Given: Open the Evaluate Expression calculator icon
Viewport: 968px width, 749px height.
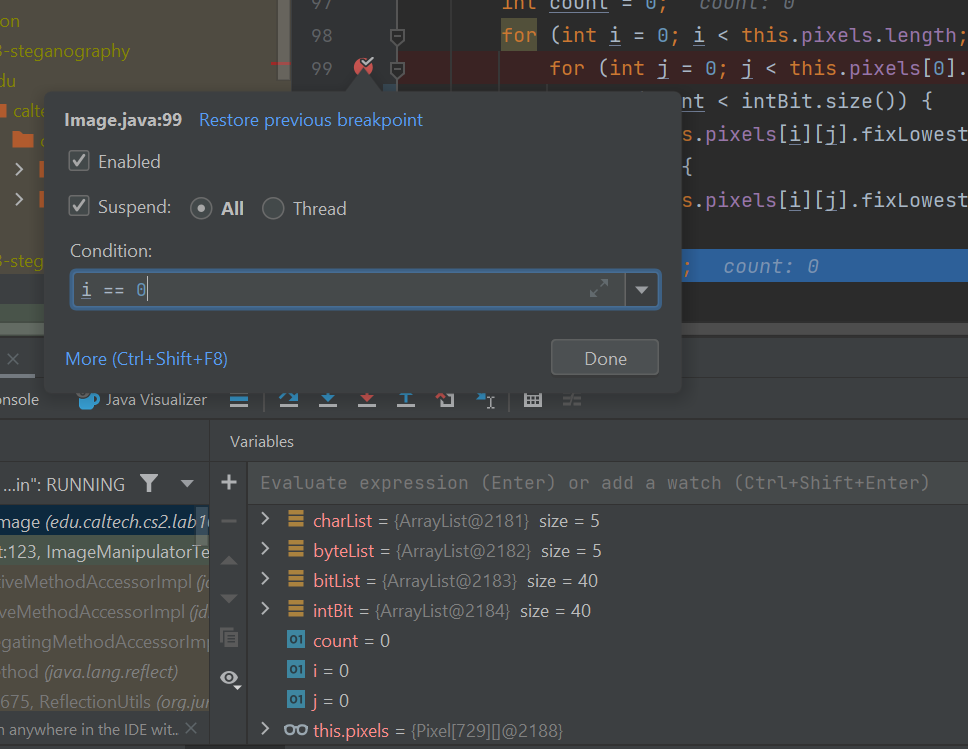Looking at the screenshot, I should (x=533, y=400).
